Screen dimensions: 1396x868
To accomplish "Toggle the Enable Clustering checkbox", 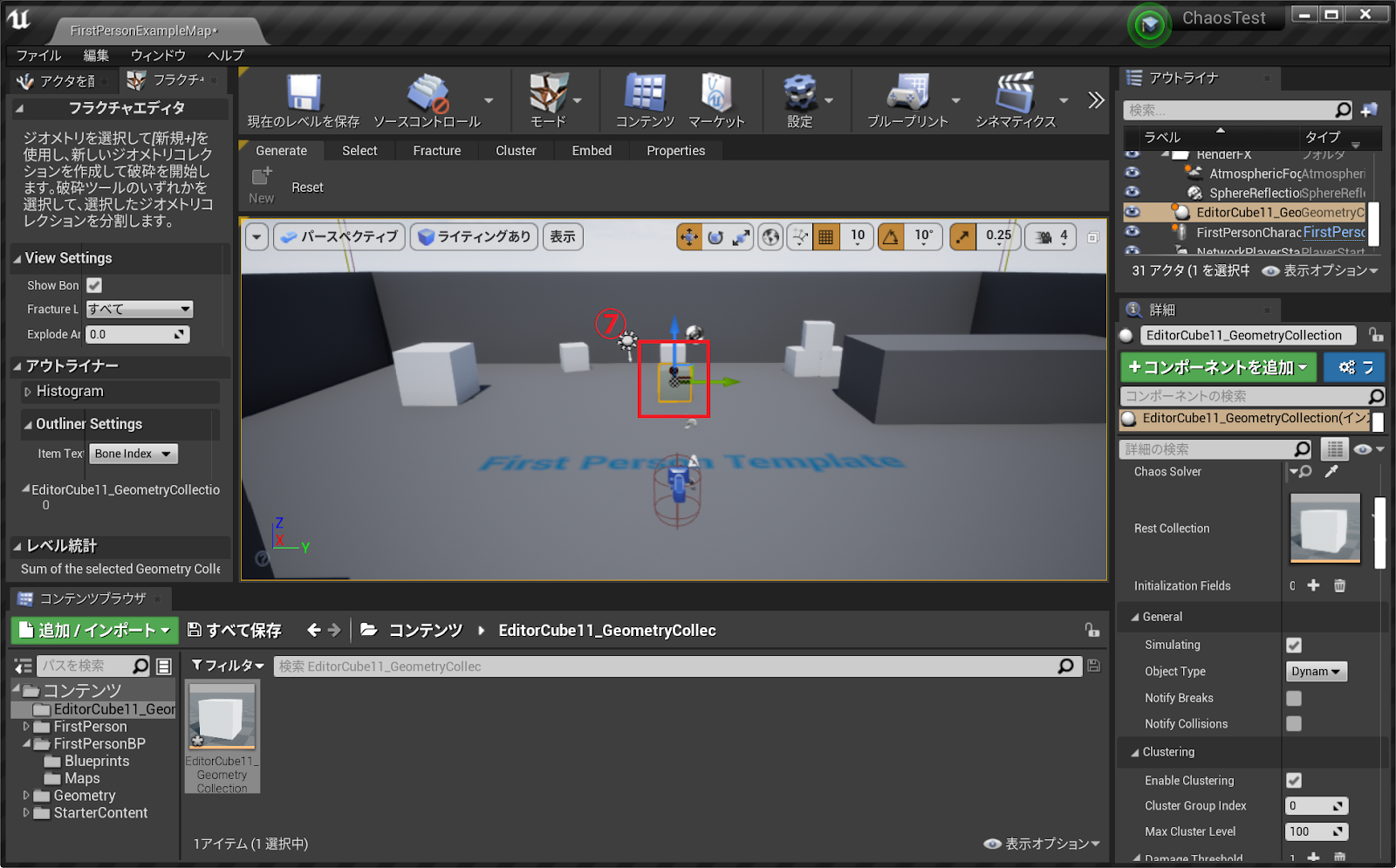I will click(x=1294, y=780).
